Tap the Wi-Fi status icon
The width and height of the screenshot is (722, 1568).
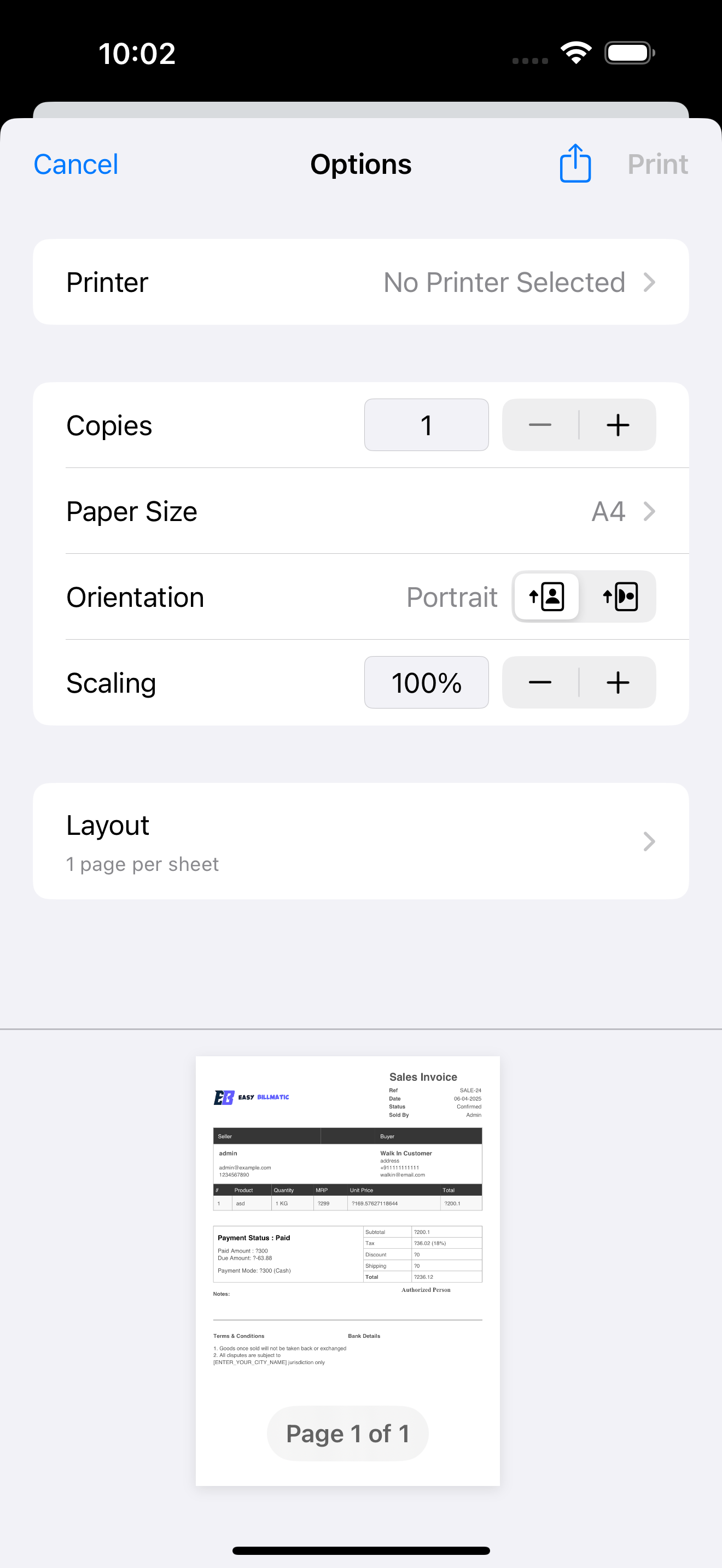(x=576, y=53)
